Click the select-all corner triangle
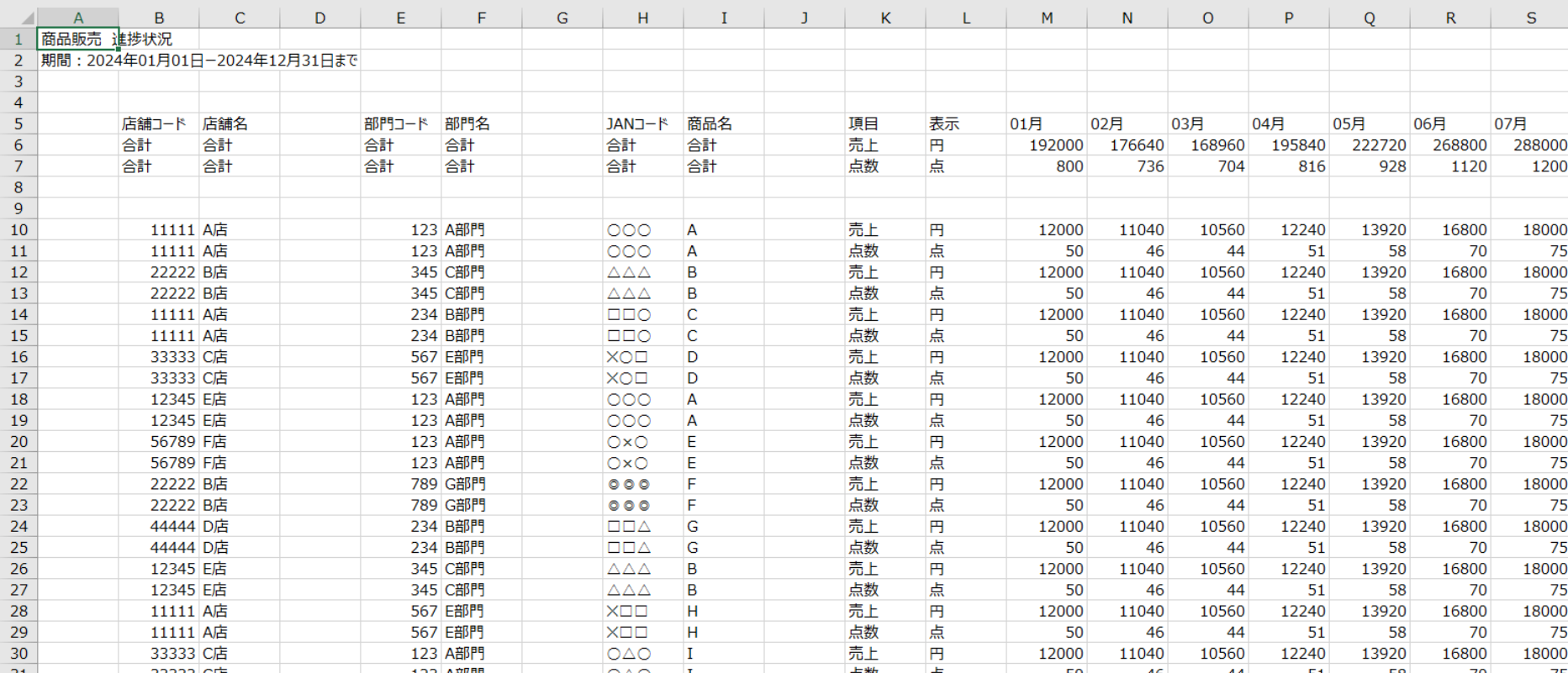The width and height of the screenshot is (1568, 673). (18, 18)
